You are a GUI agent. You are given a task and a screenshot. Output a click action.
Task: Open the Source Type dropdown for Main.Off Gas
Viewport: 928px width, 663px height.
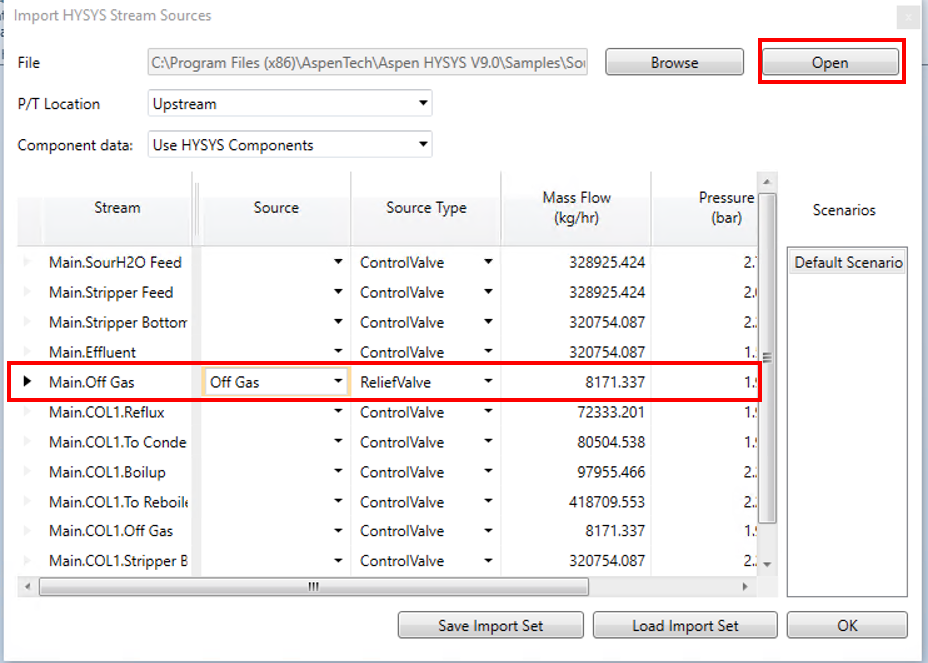[x=489, y=381]
